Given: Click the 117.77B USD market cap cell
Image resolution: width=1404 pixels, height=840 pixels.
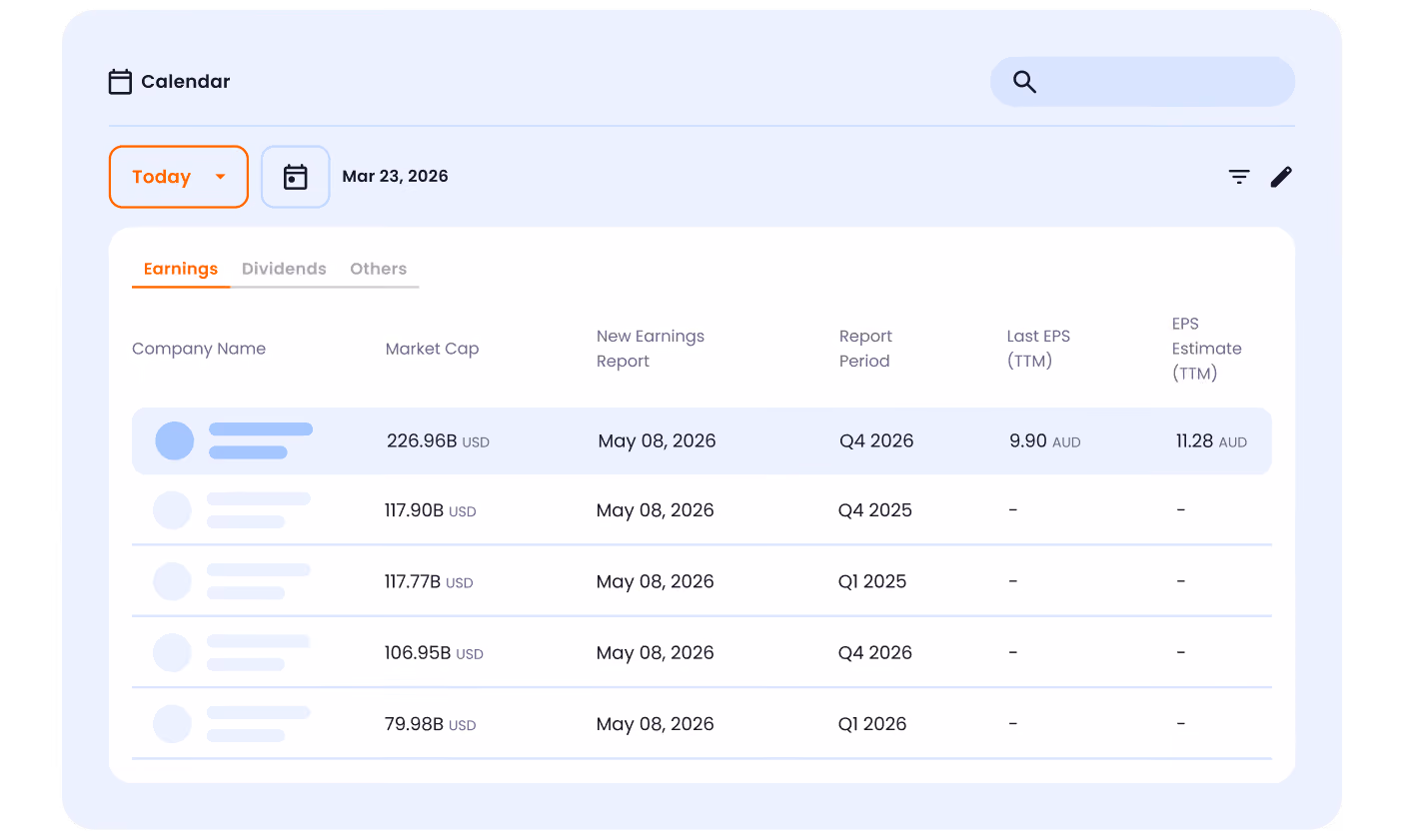Looking at the screenshot, I should [429, 581].
